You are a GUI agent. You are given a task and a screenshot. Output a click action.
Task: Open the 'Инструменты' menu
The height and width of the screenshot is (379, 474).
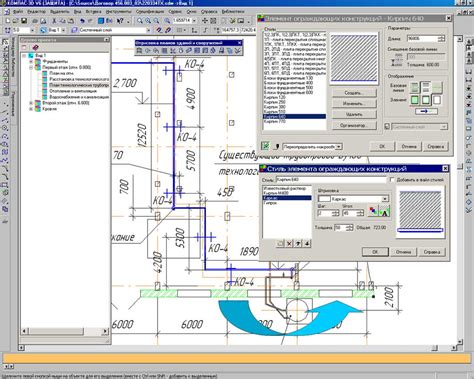(x=119, y=12)
